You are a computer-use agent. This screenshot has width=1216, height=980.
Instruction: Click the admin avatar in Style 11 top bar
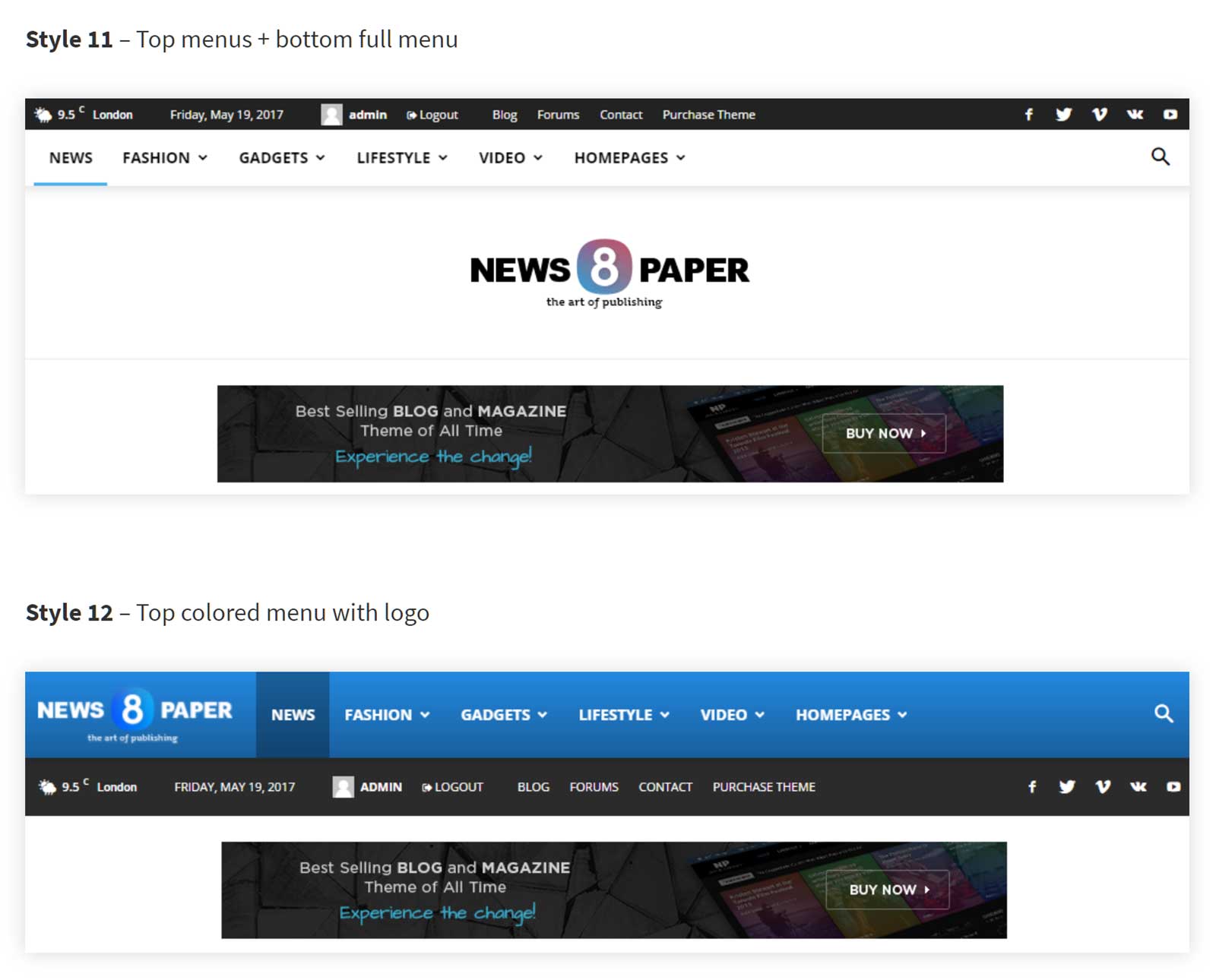pos(331,115)
